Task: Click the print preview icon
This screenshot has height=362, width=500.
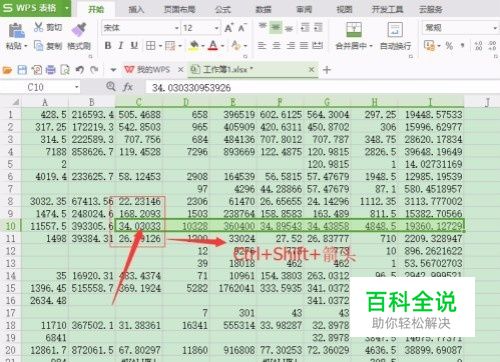Action: click(65, 70)
